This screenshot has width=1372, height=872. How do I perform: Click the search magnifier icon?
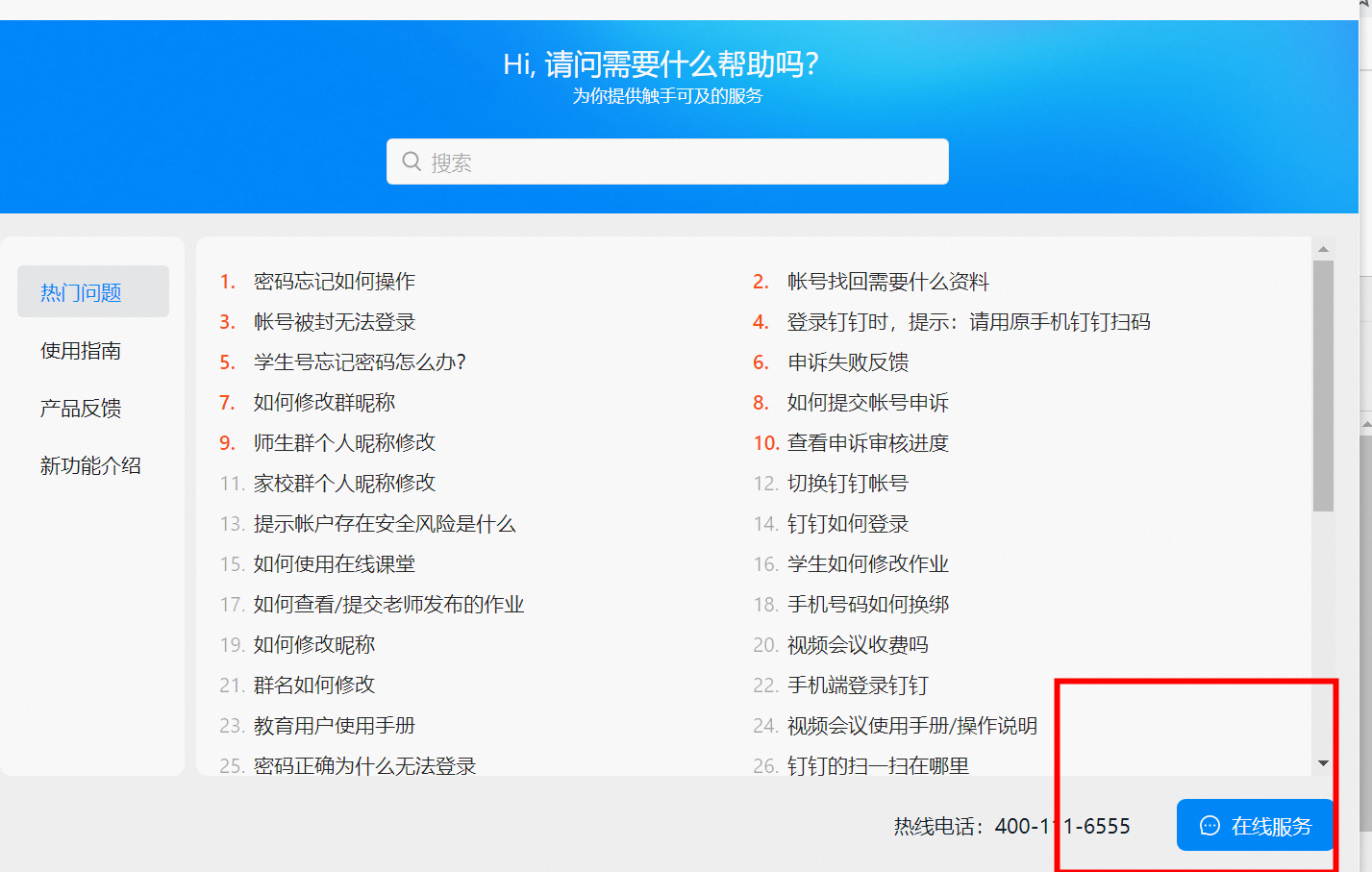click(412, 162)
